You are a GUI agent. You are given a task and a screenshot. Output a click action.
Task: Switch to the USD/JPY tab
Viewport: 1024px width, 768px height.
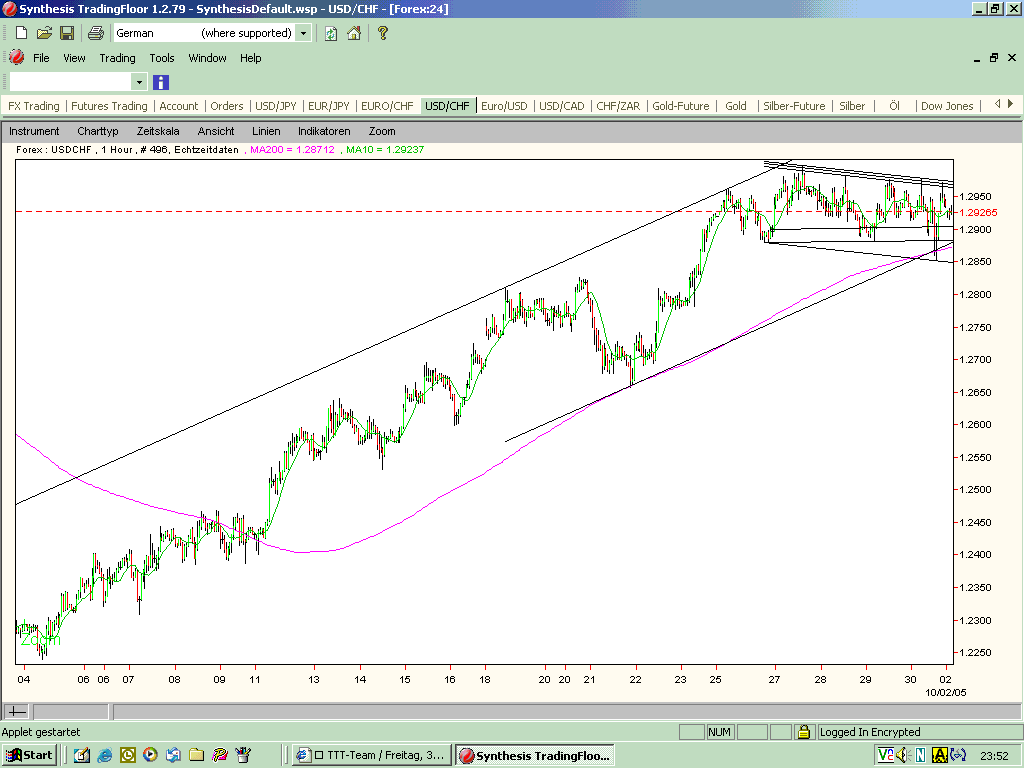coord(276,106)
